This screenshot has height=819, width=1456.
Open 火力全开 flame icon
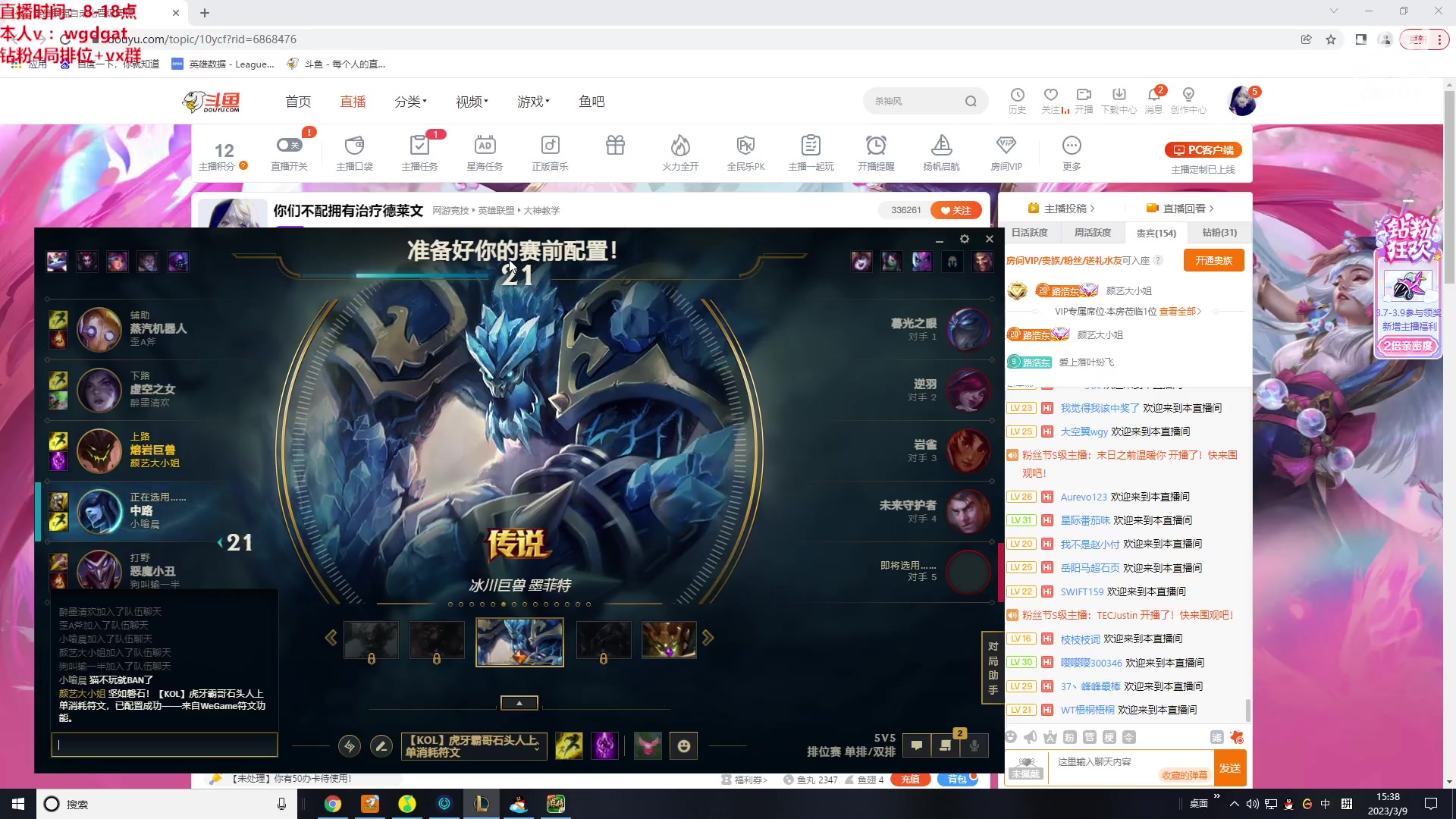click(680, 145)
